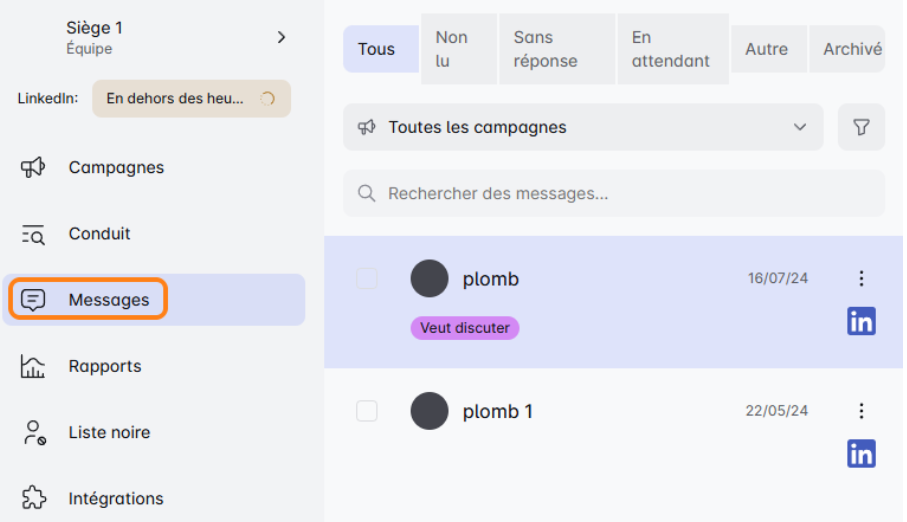This screenshot has height=522, width=907.
Task: Tick the checkbox beside plomb
Action: tap(367, 279)
